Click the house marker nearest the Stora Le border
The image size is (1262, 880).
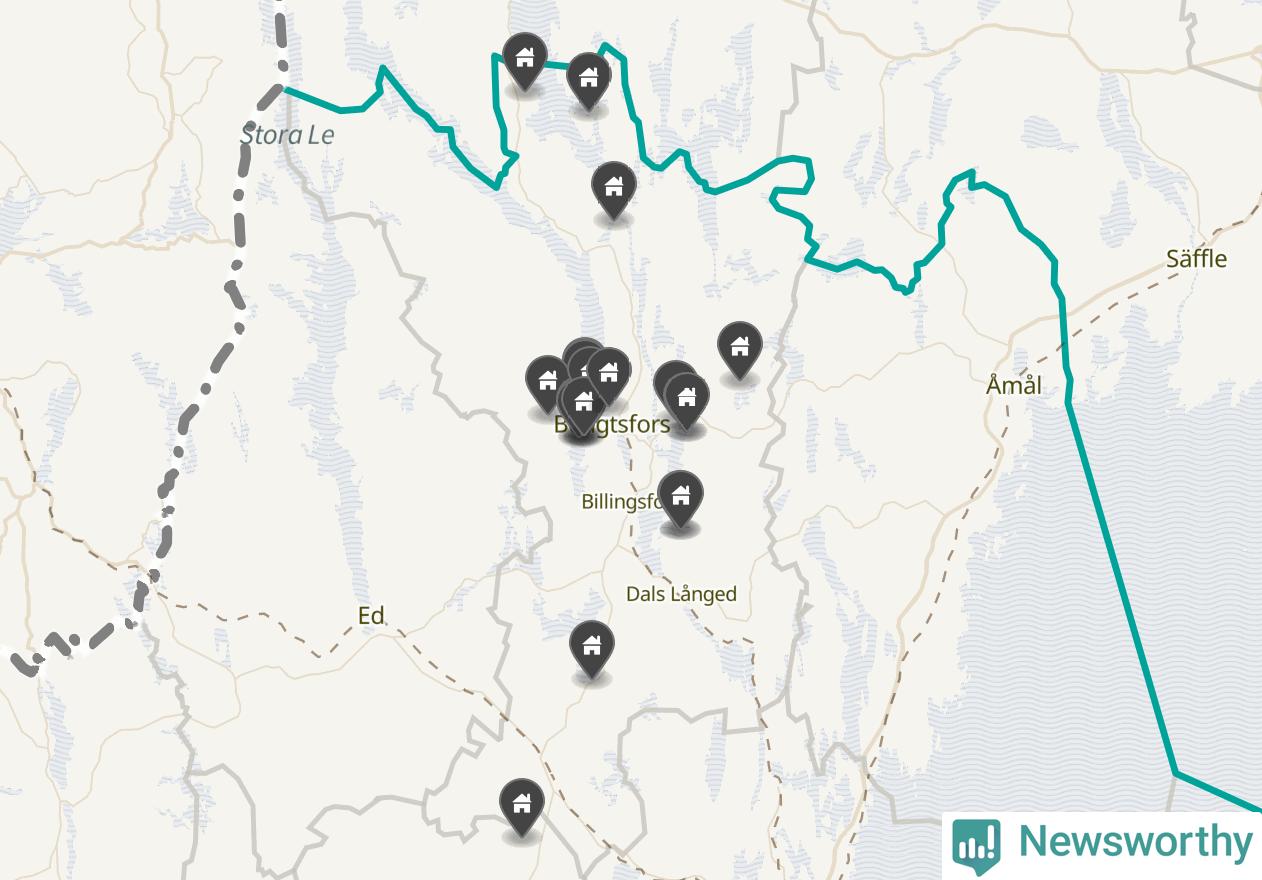(524, 60)
